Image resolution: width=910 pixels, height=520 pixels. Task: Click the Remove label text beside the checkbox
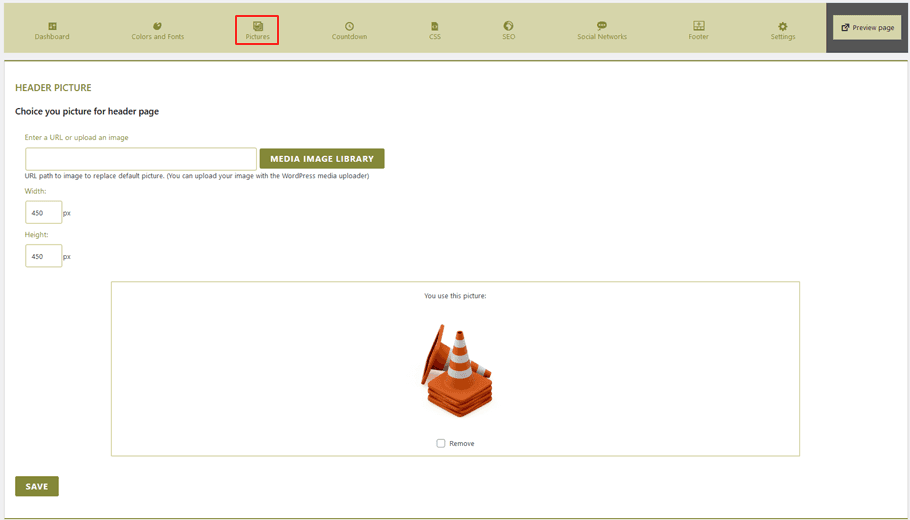[462, 443]
